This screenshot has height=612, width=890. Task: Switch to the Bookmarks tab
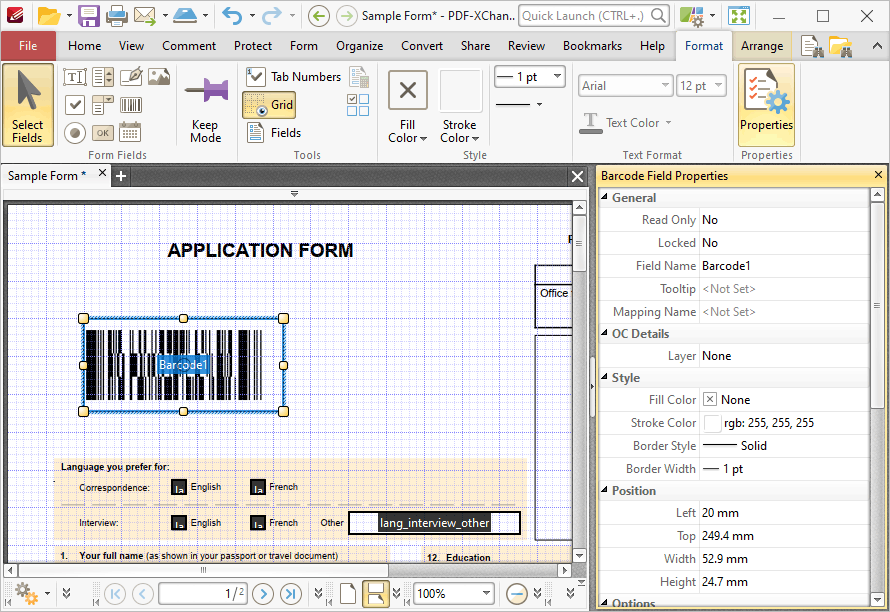(x=592, y=46)
